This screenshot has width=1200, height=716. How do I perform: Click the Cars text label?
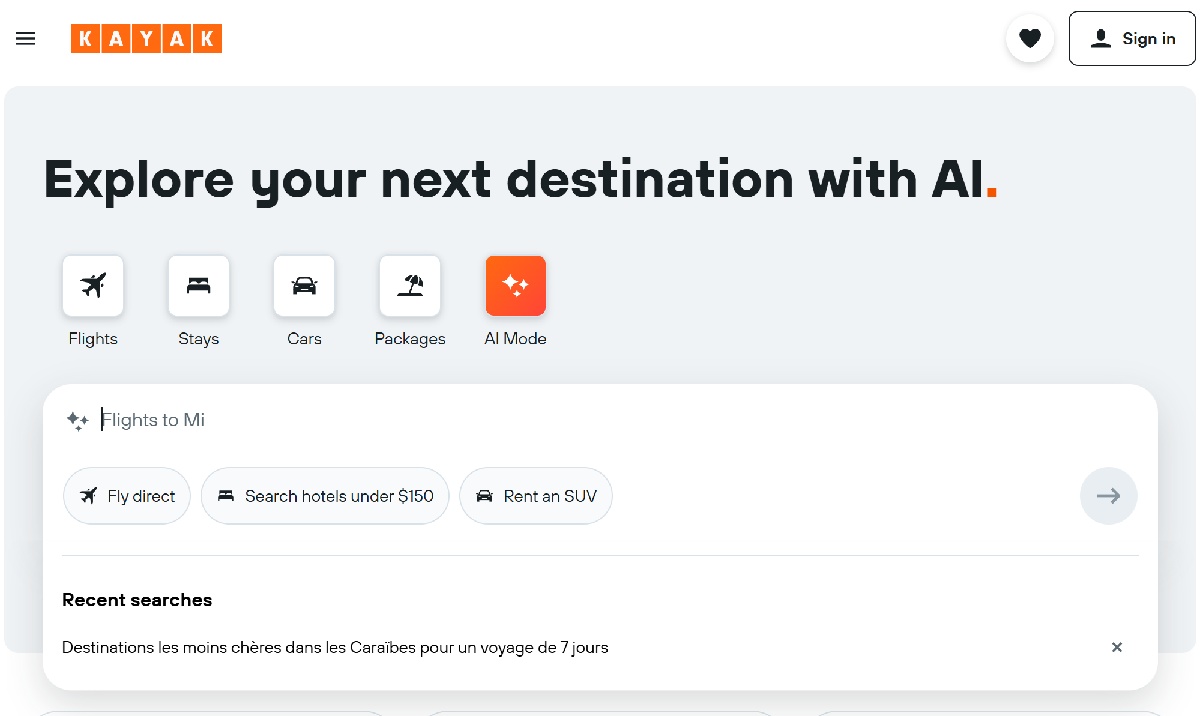click(304, 339)
